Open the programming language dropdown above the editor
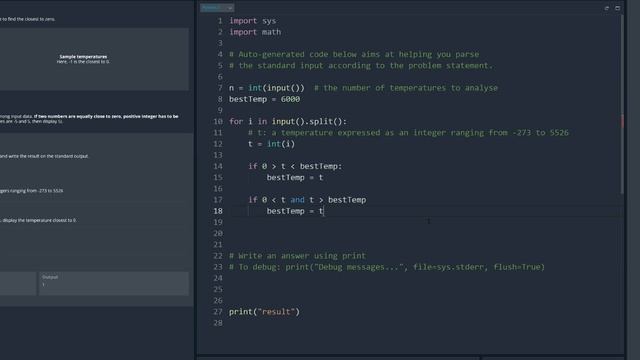Image resolution: width=640 pixels, height=360 pixels. click(217, 8)
